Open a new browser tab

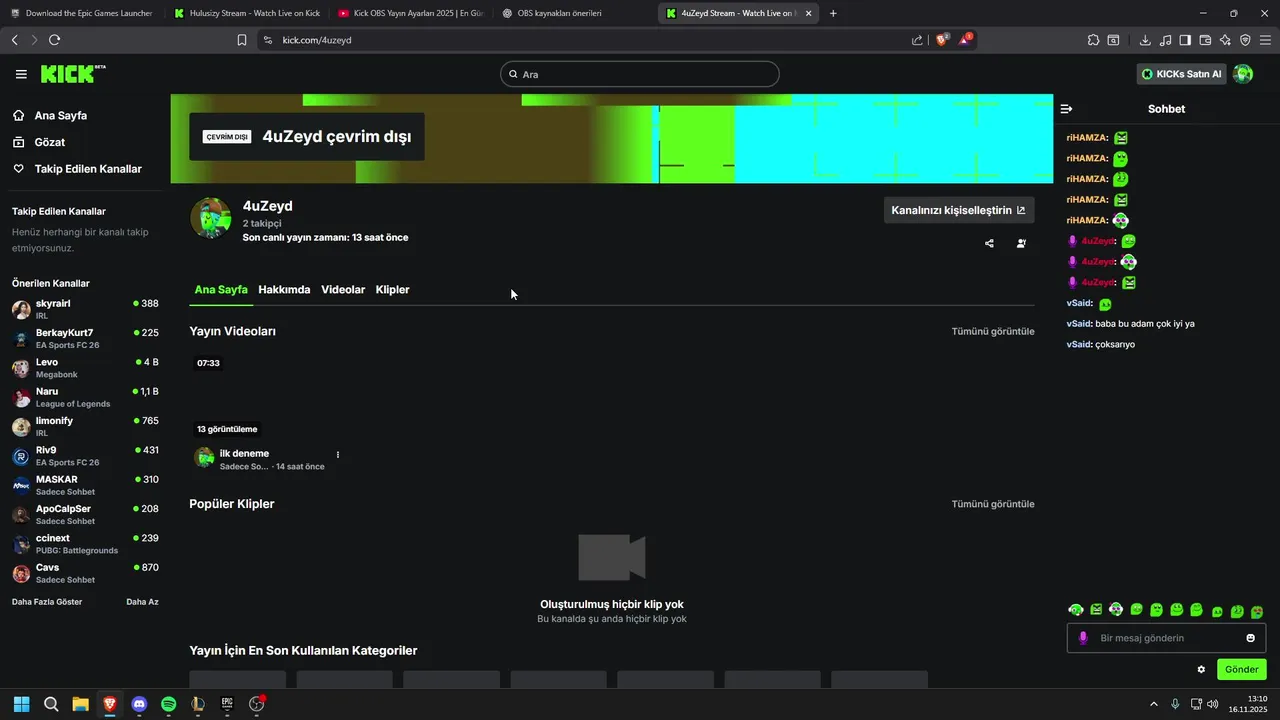833,13
